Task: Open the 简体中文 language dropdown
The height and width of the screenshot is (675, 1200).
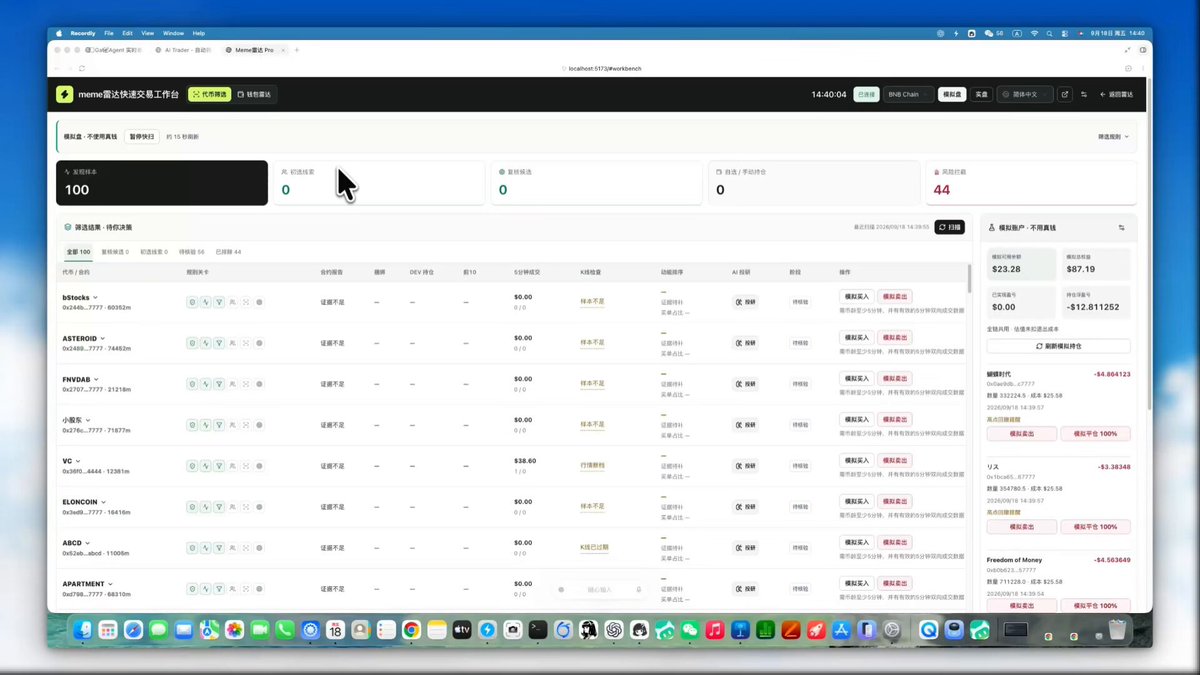Action: (1025, 94)
